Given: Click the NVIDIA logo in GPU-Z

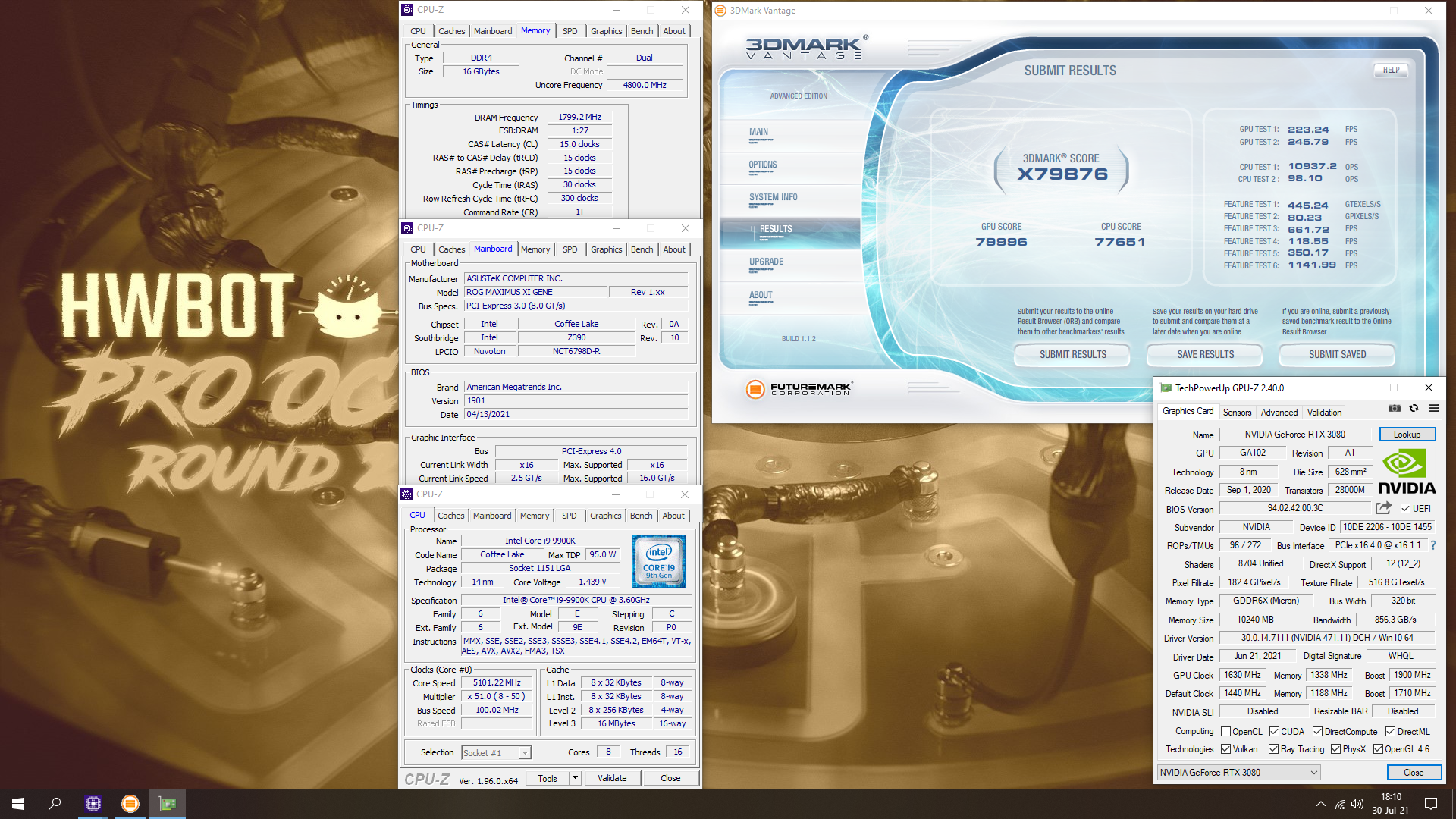Looking at the screenshot, I should (x=1407, y=472).
